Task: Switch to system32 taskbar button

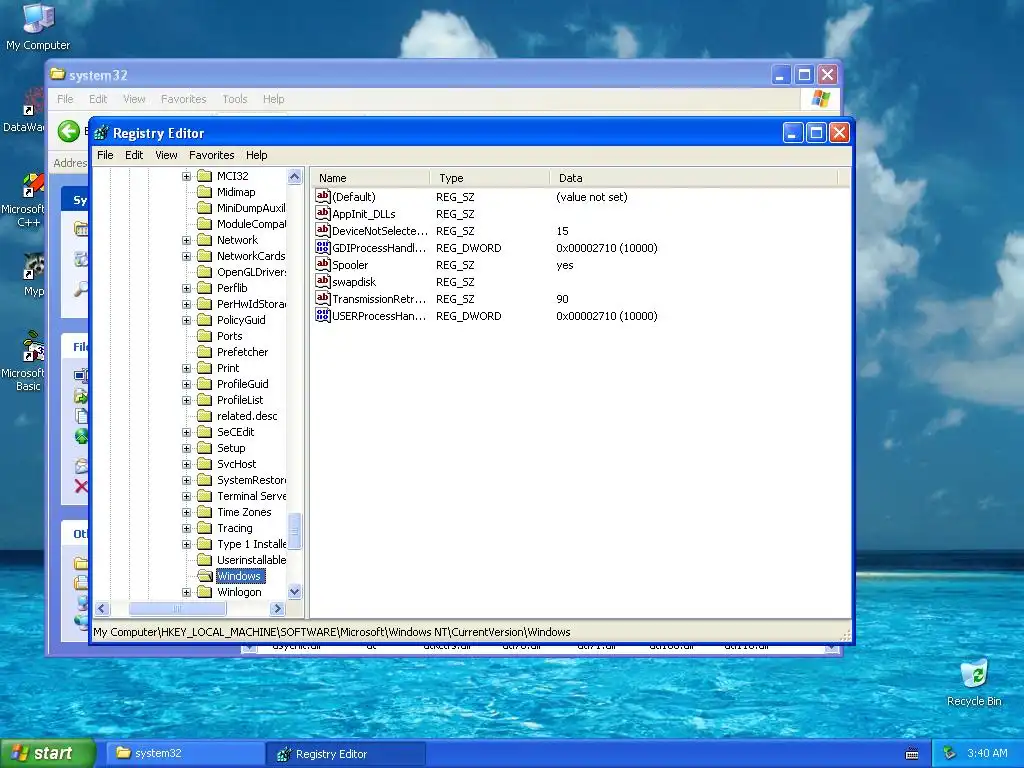Action: pyautogui.click(x=185, y=754)
